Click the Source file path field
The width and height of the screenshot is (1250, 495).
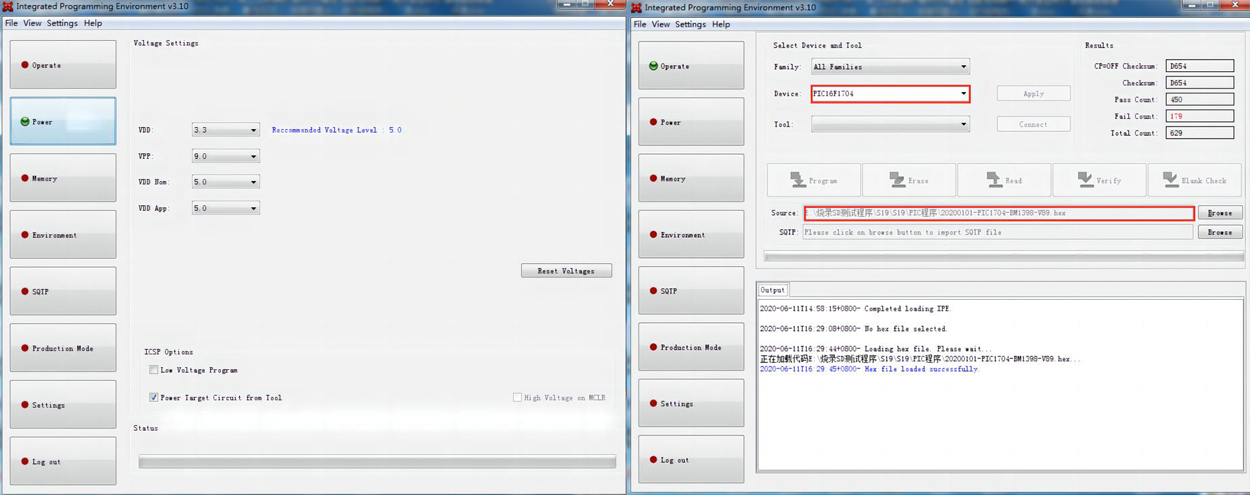tap(999, 213)
